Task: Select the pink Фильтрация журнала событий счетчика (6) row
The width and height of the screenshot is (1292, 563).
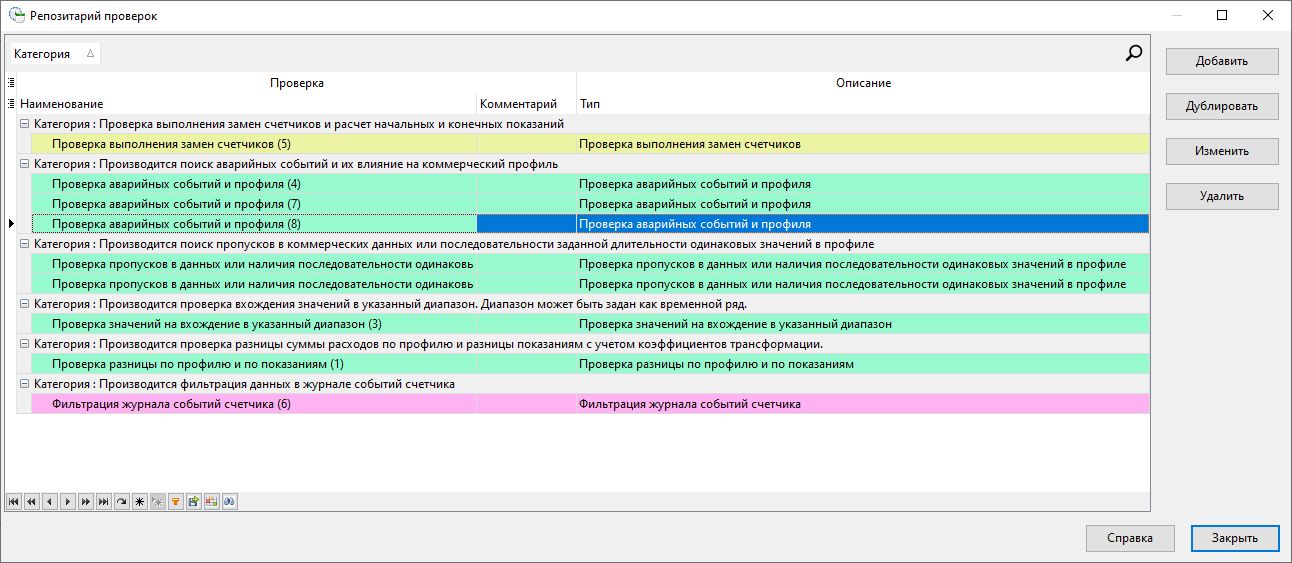Action: (170, 404)
